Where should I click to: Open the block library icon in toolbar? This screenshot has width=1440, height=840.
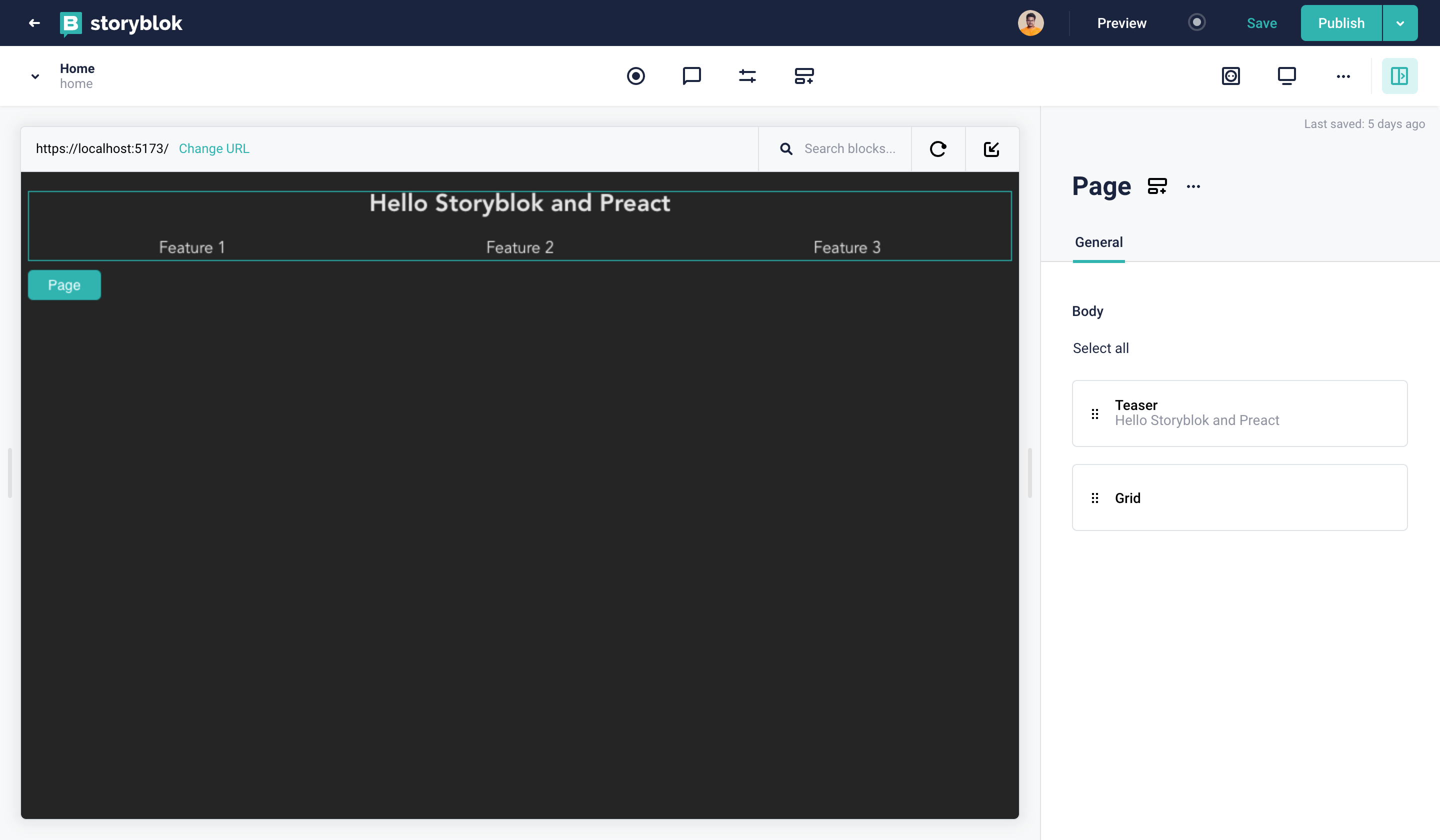(803, 76)
